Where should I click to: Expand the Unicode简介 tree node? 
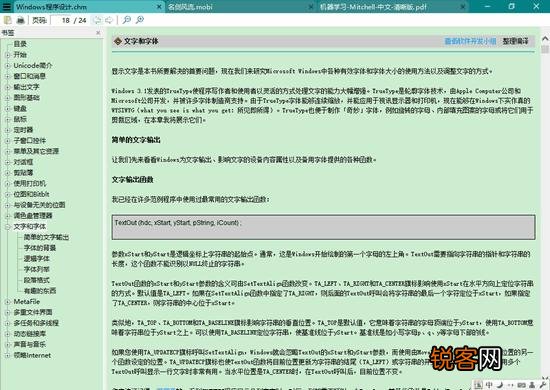(7, 66)
